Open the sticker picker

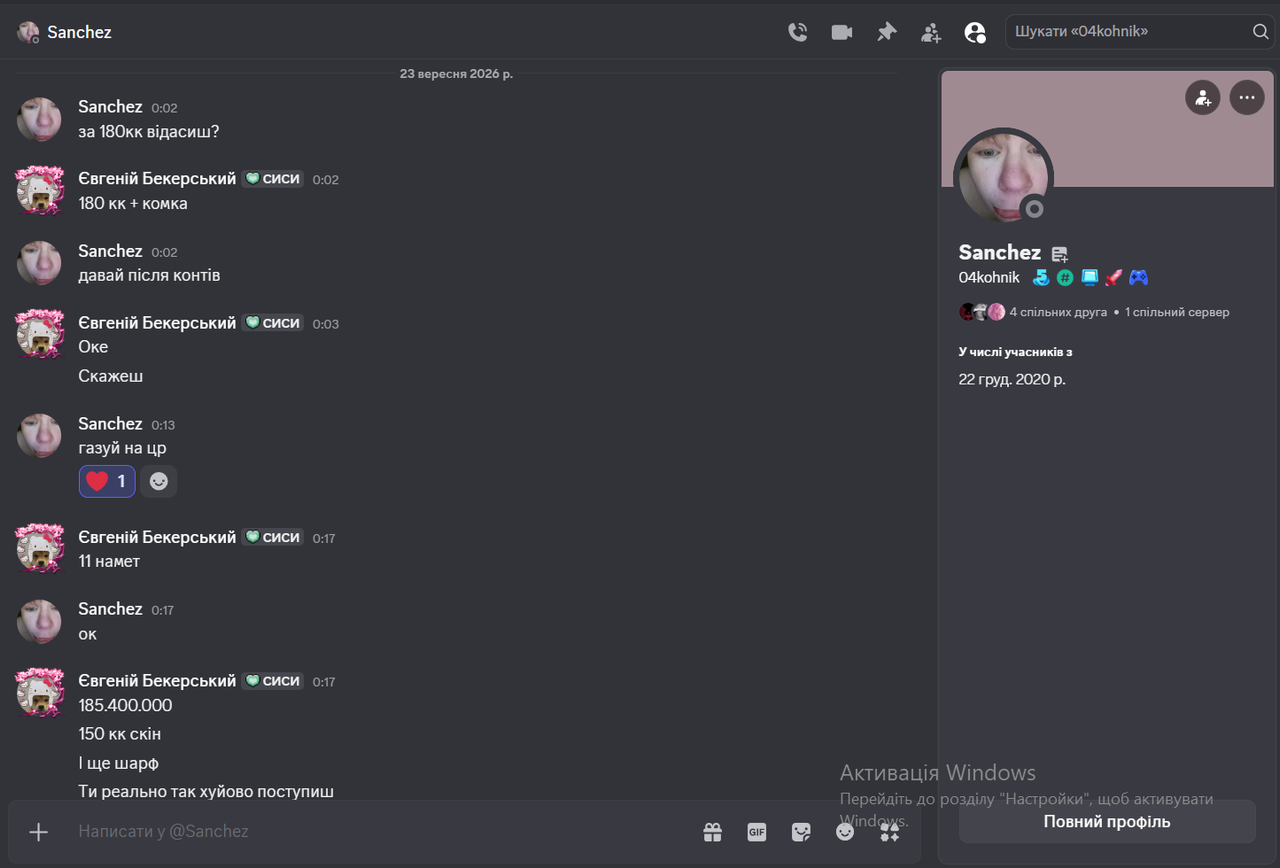[801, 832]
